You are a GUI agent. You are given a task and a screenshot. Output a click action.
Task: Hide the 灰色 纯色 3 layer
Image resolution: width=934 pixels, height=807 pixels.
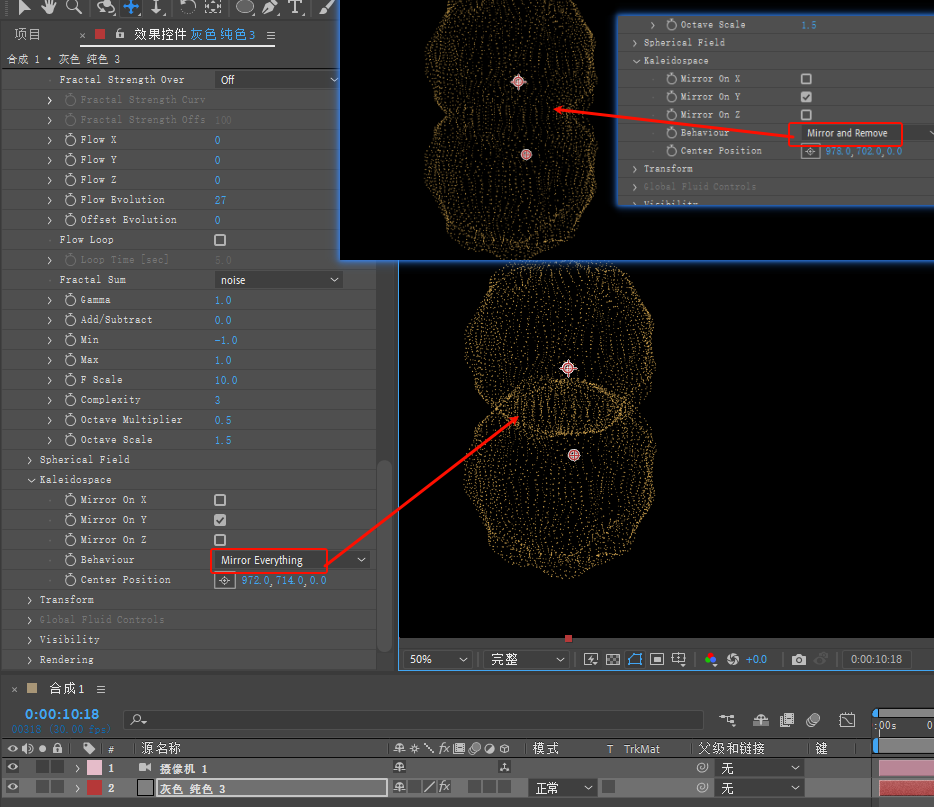pos(12,787)
